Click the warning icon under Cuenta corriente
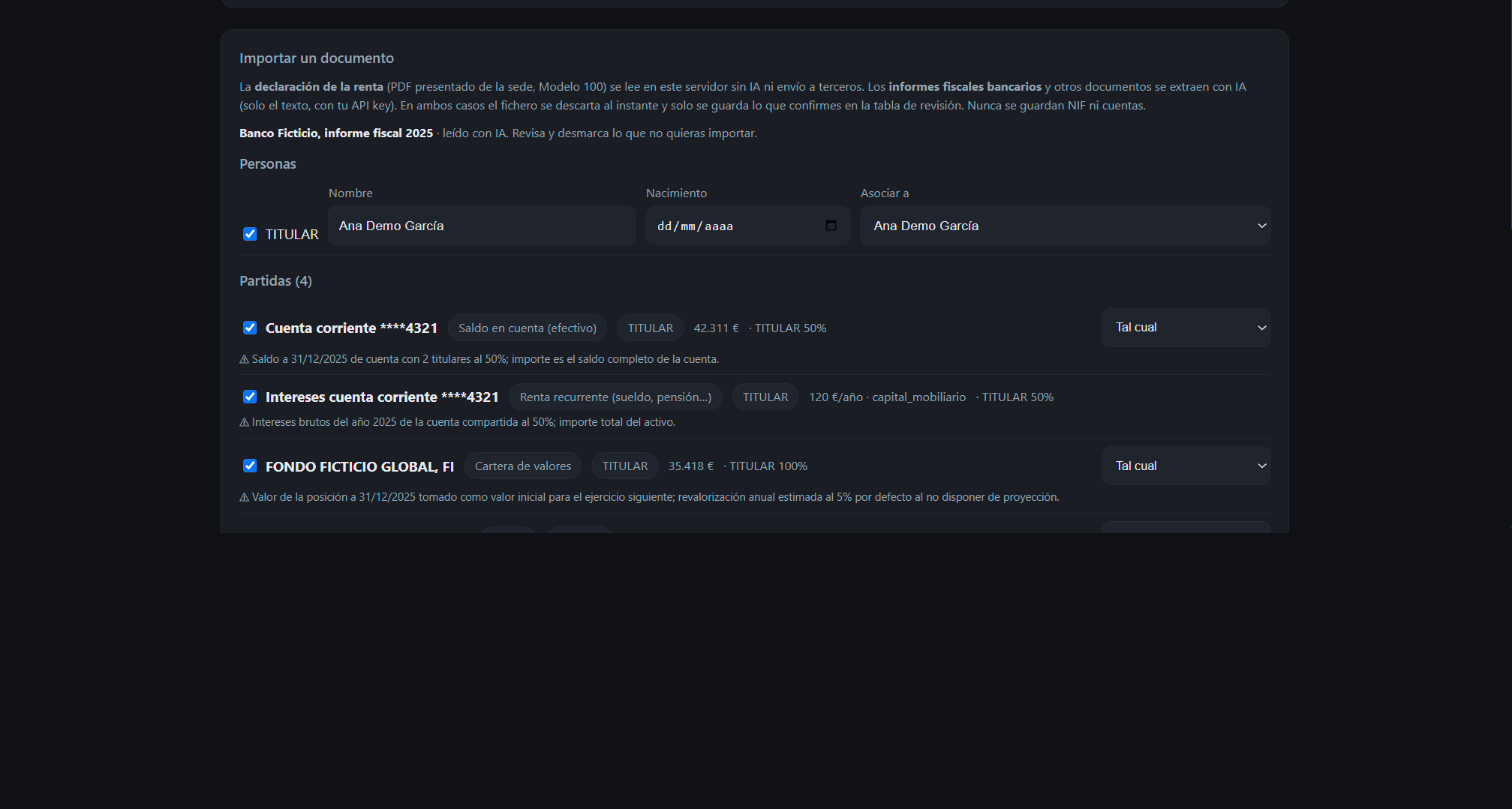 click(244, 359)
